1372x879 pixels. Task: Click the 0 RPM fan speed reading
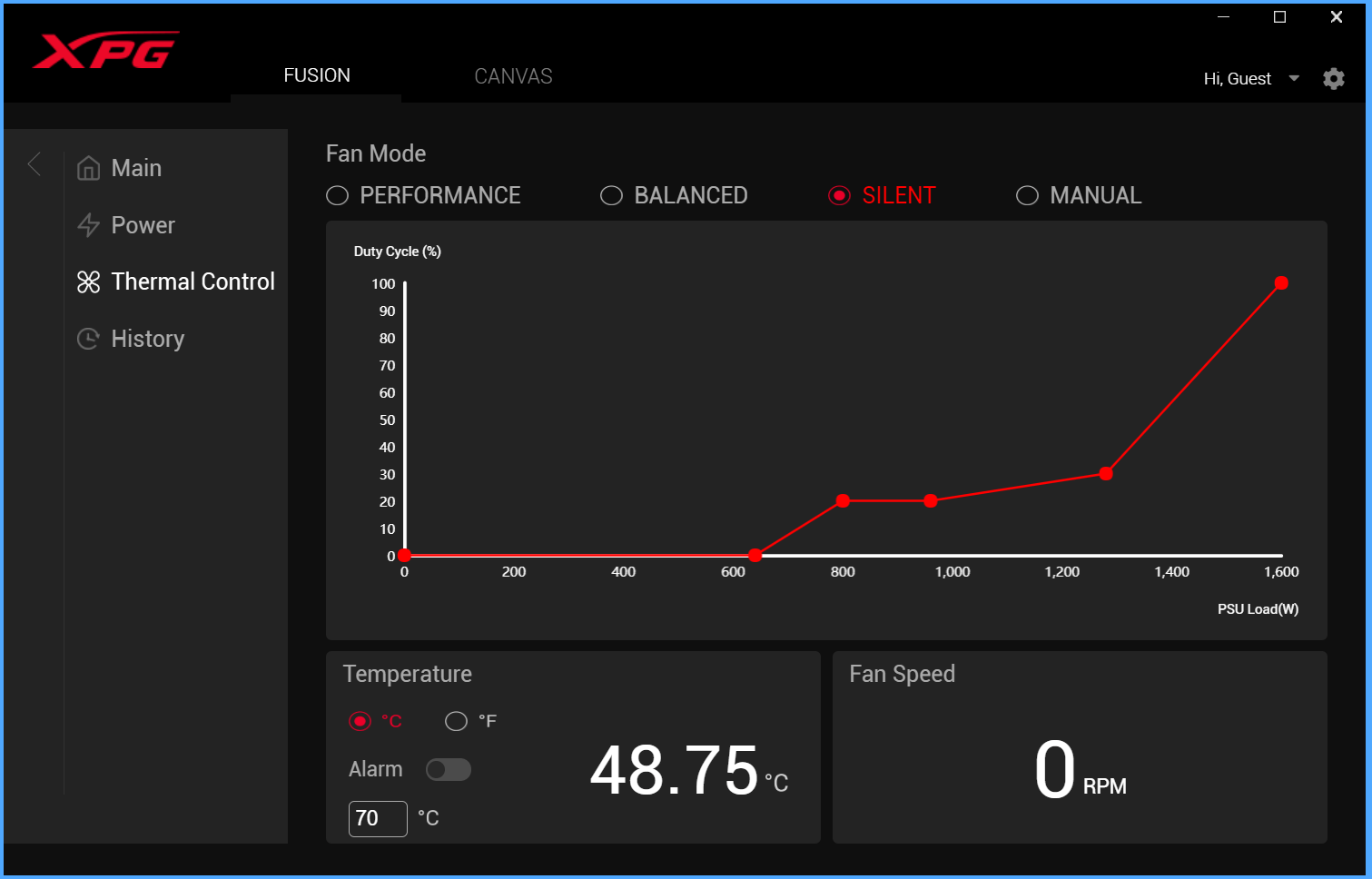(1055, 770)
